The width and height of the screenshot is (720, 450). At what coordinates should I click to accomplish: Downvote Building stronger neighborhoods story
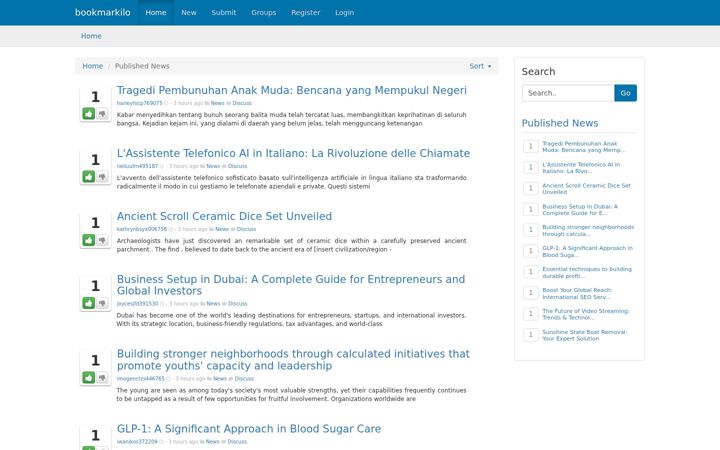coord(102,377)
